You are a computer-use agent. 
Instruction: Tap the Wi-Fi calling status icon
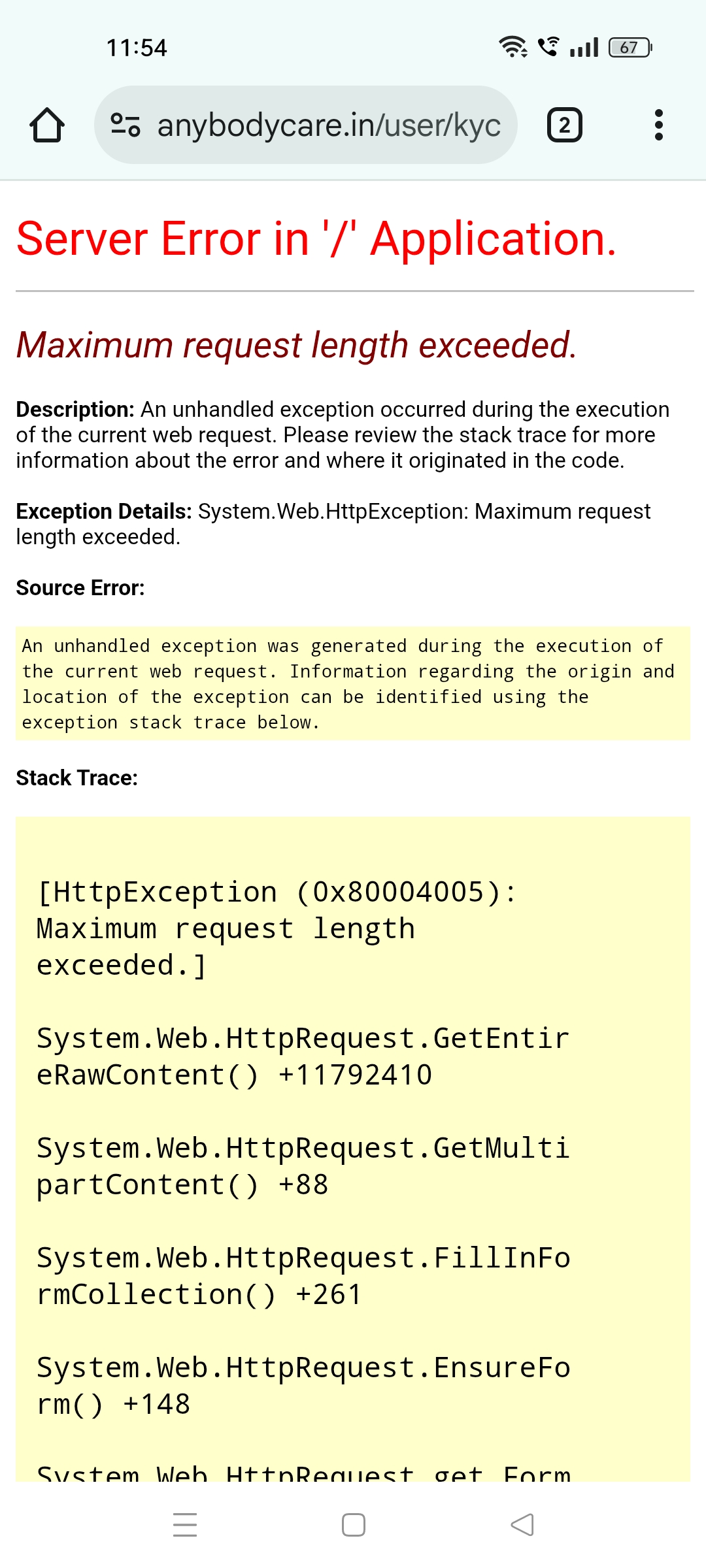tap(548, 47)
